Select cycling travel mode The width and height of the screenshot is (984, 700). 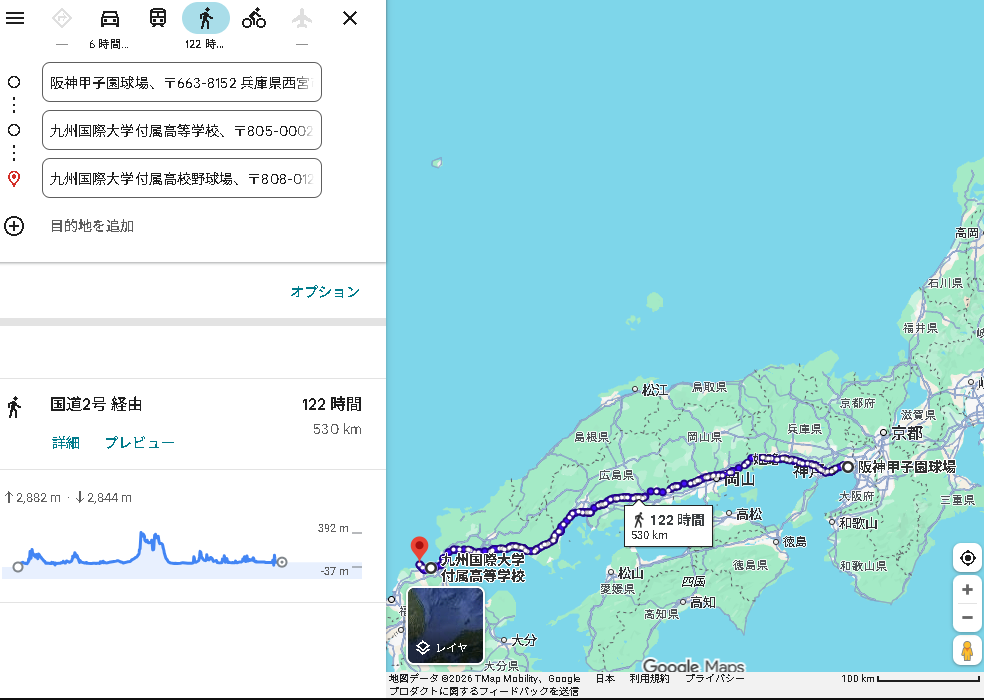(x=254, y=18)
